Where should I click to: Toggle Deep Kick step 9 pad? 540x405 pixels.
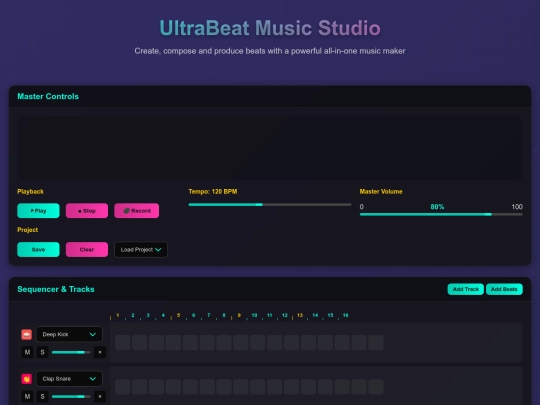pyautogui.click(x=258, y=343)
